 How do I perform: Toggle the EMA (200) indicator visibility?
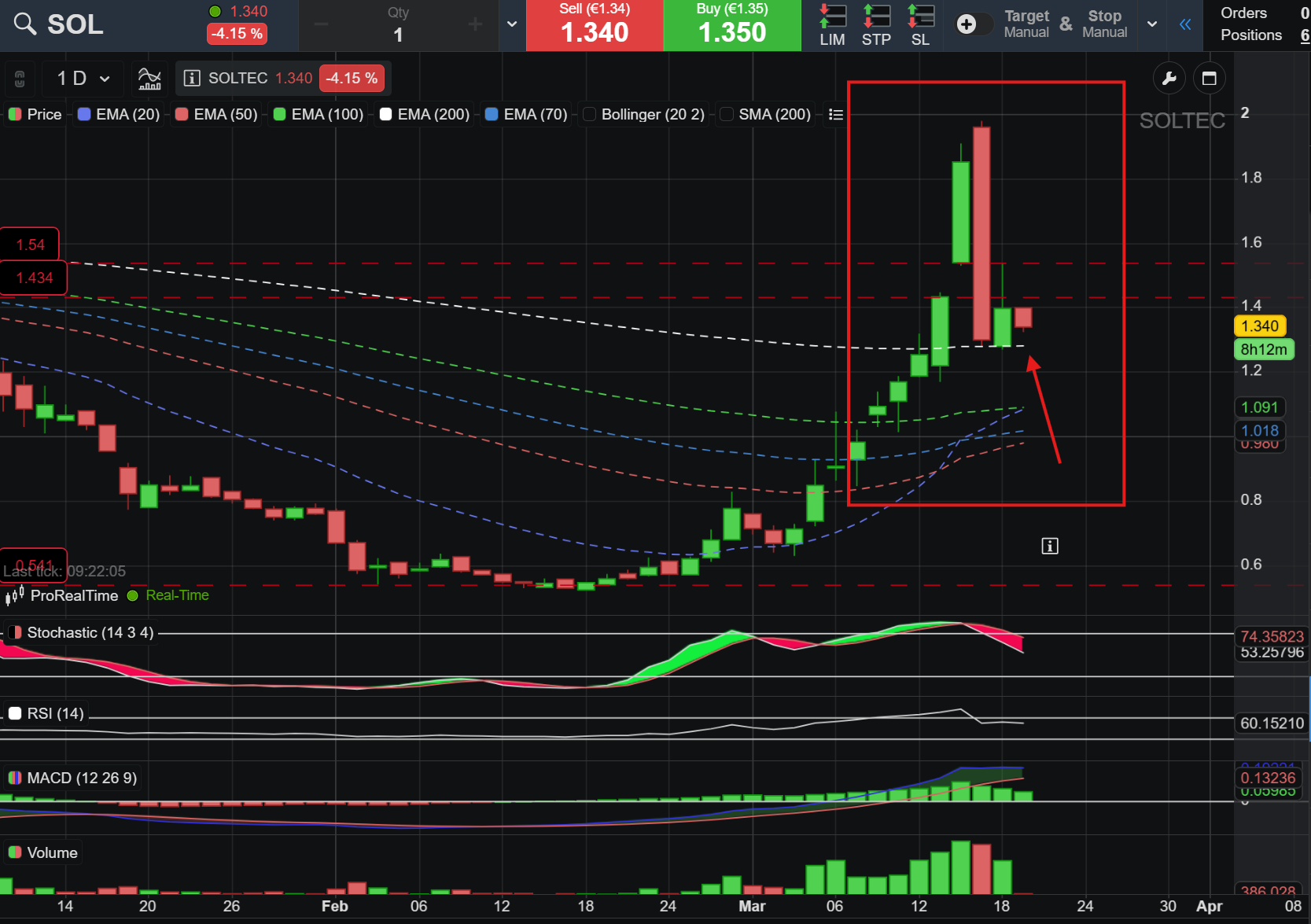point(386,115)
